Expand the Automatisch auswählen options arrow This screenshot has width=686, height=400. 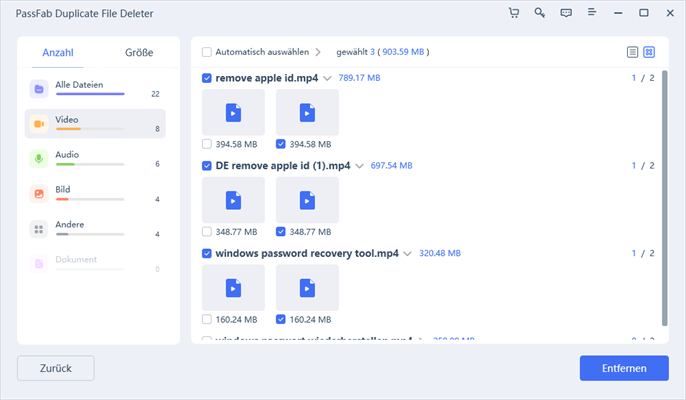click(318, 51)
